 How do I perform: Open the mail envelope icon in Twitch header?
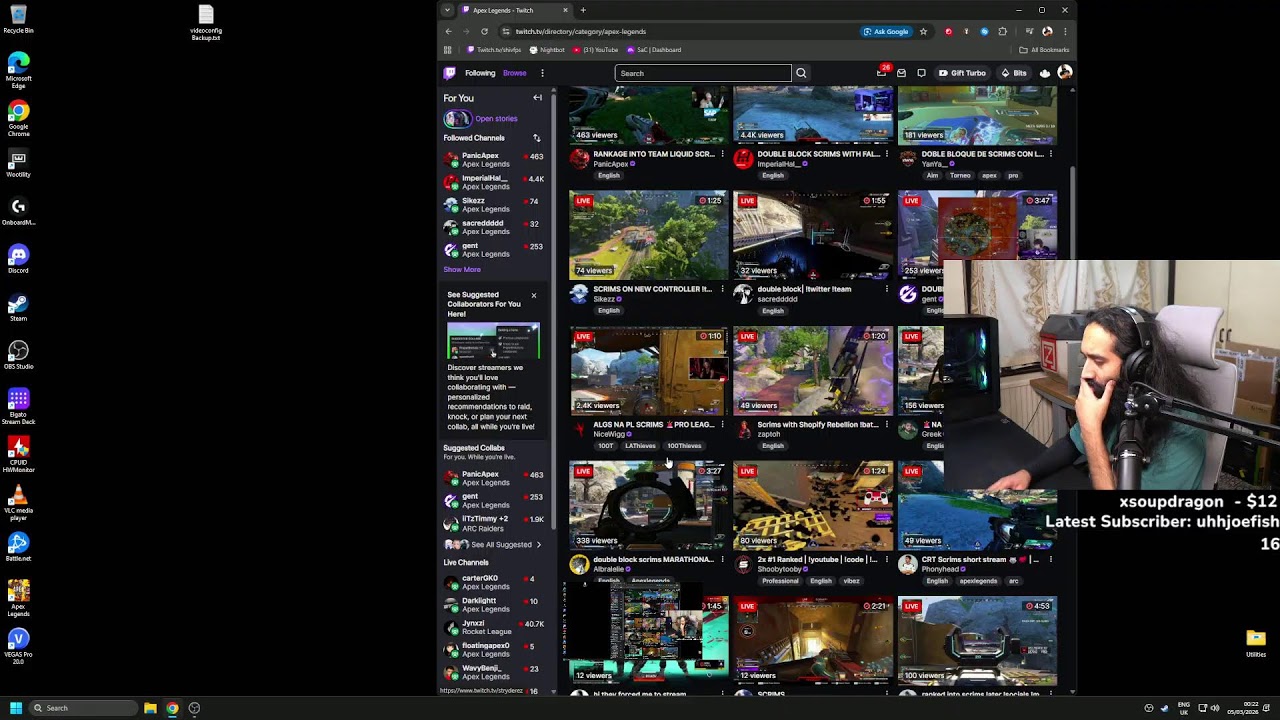901,73
